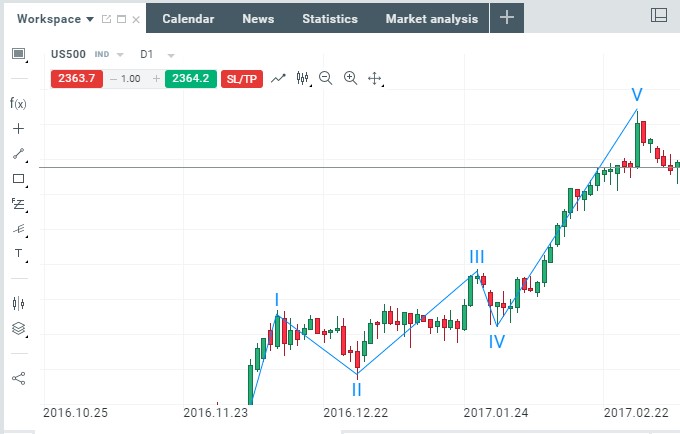
Task: Click the share chart icon
Action: 18,378
